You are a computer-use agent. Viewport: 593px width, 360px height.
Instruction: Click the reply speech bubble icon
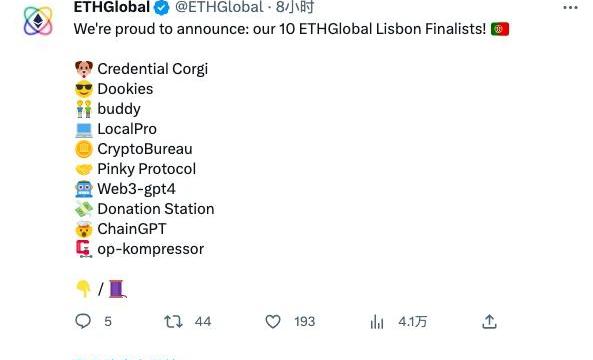[83, 321]
